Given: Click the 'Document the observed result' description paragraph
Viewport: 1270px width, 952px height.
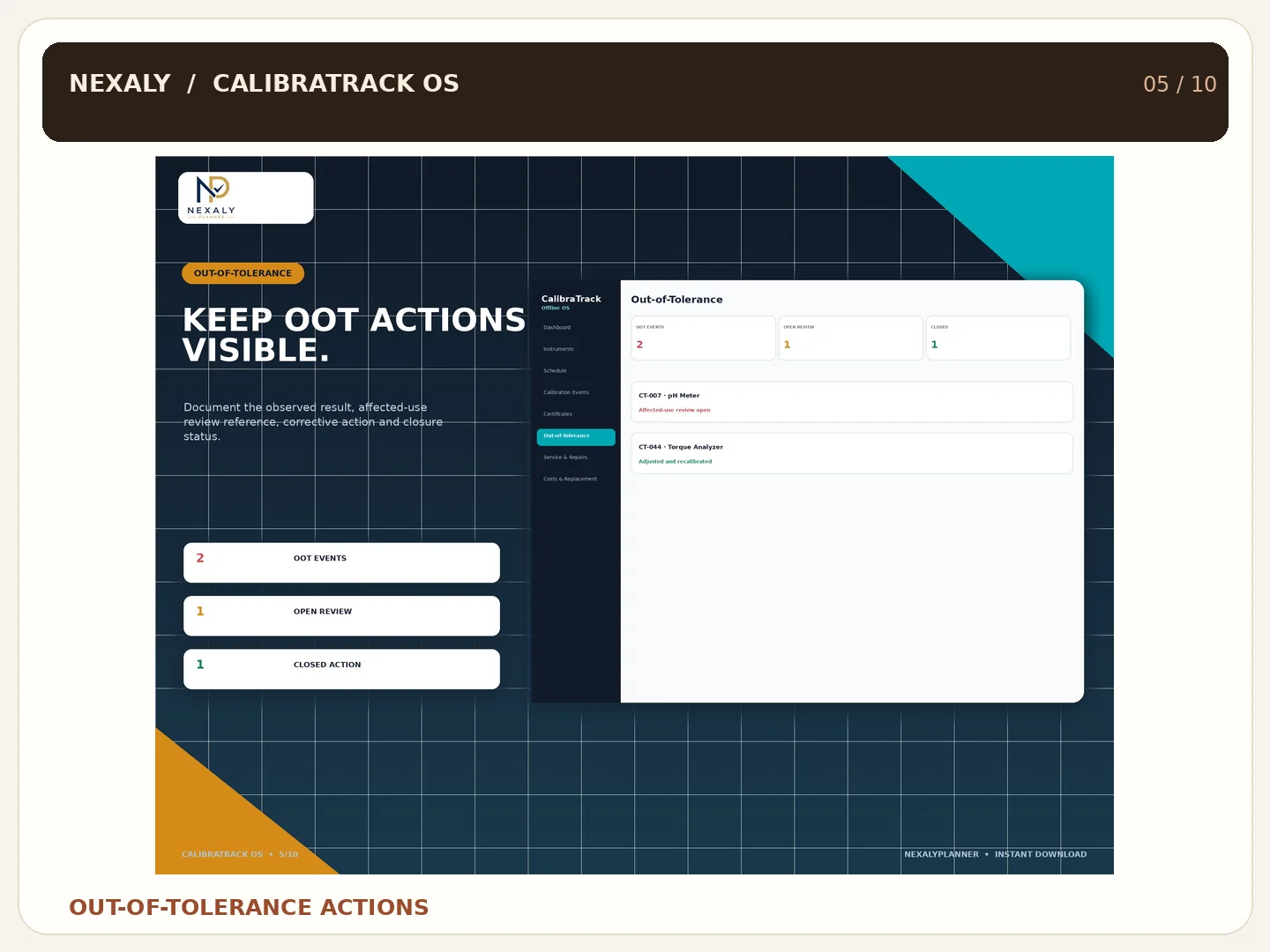Looking at the screenshot, I should pyautogui.click(x=313, y=422).
